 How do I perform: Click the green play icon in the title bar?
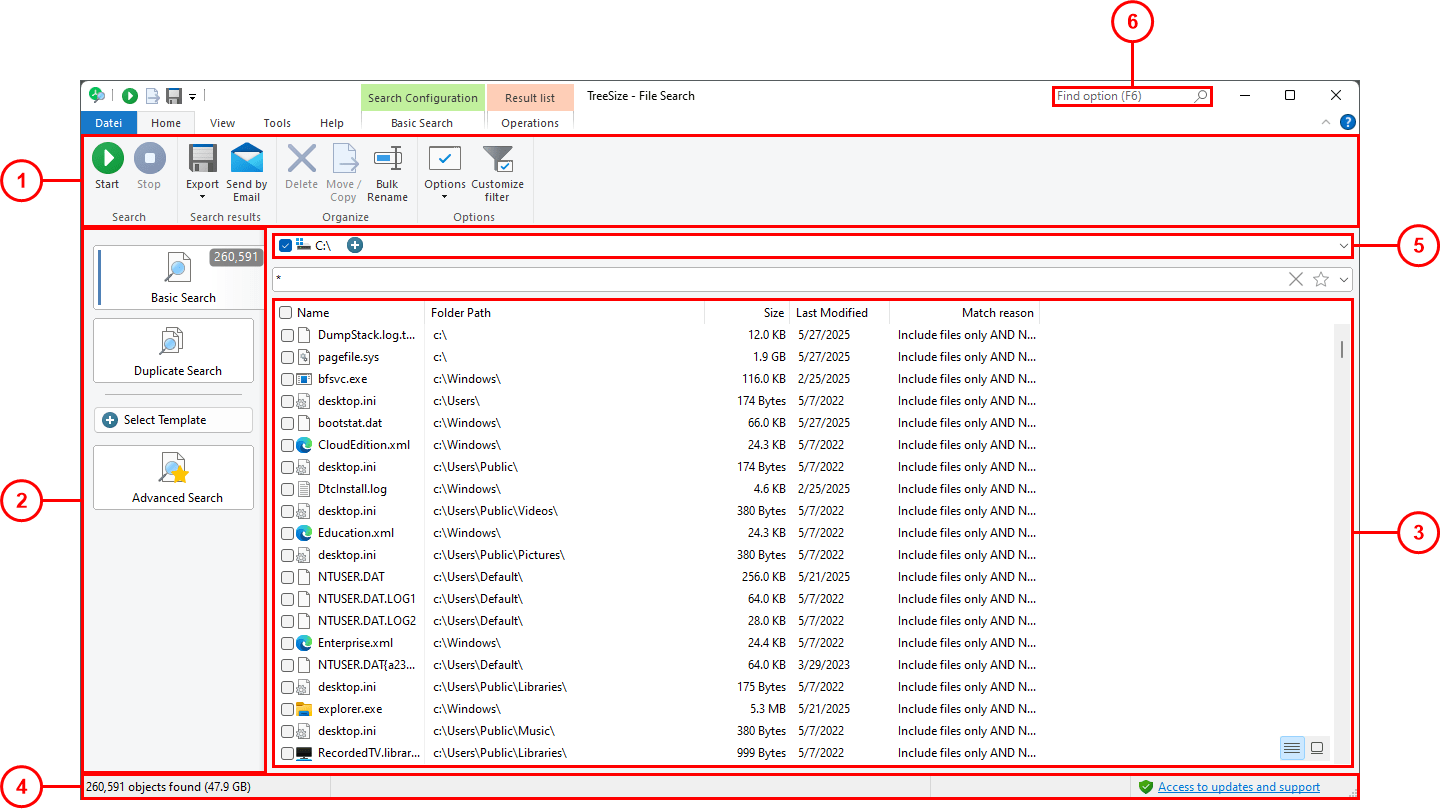click(130, 96)
